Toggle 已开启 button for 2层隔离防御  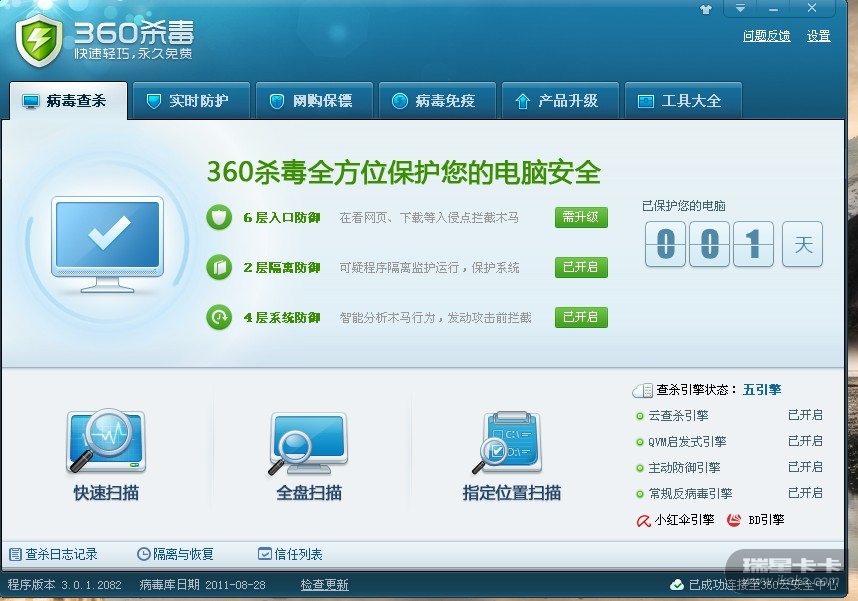pos(581,267)
